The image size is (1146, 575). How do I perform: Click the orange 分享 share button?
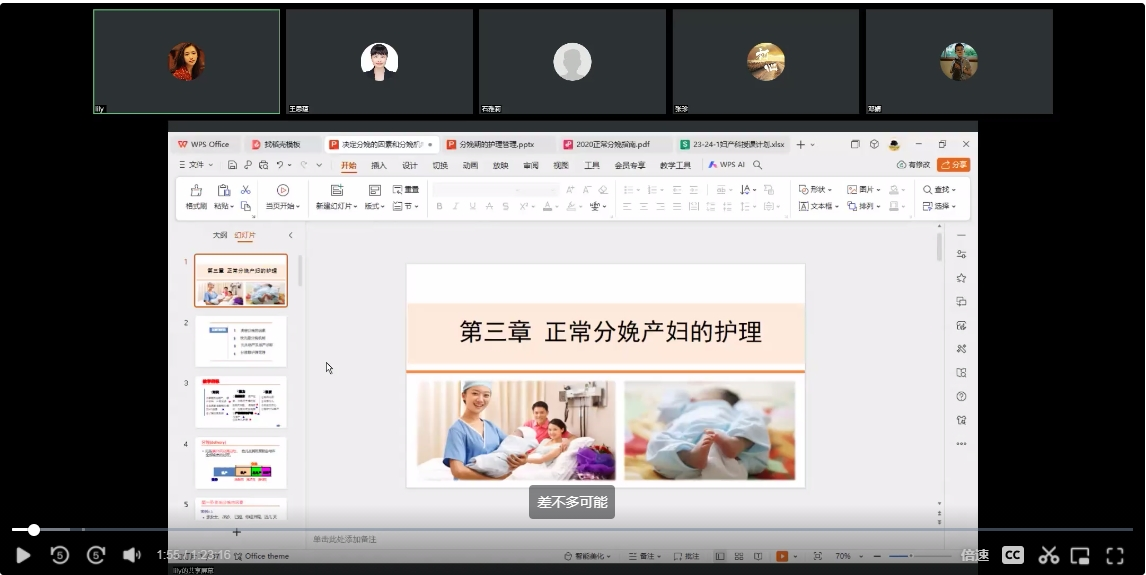click(x=953, y=165)
